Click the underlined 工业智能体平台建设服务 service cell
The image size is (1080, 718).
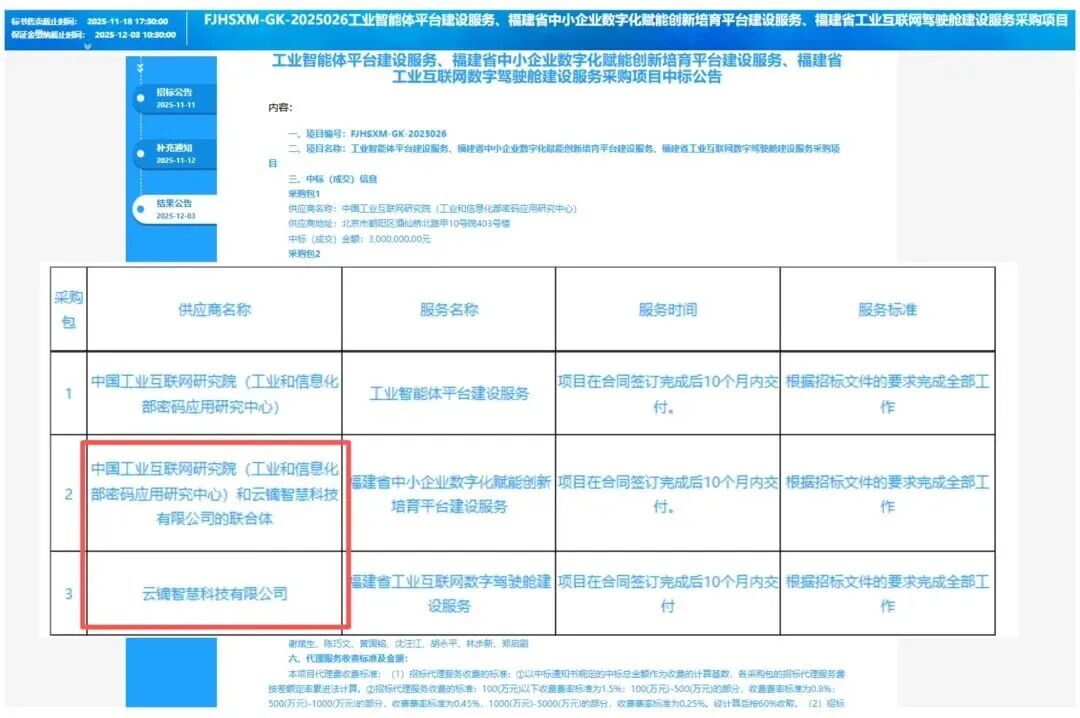(x=449, y=393)
